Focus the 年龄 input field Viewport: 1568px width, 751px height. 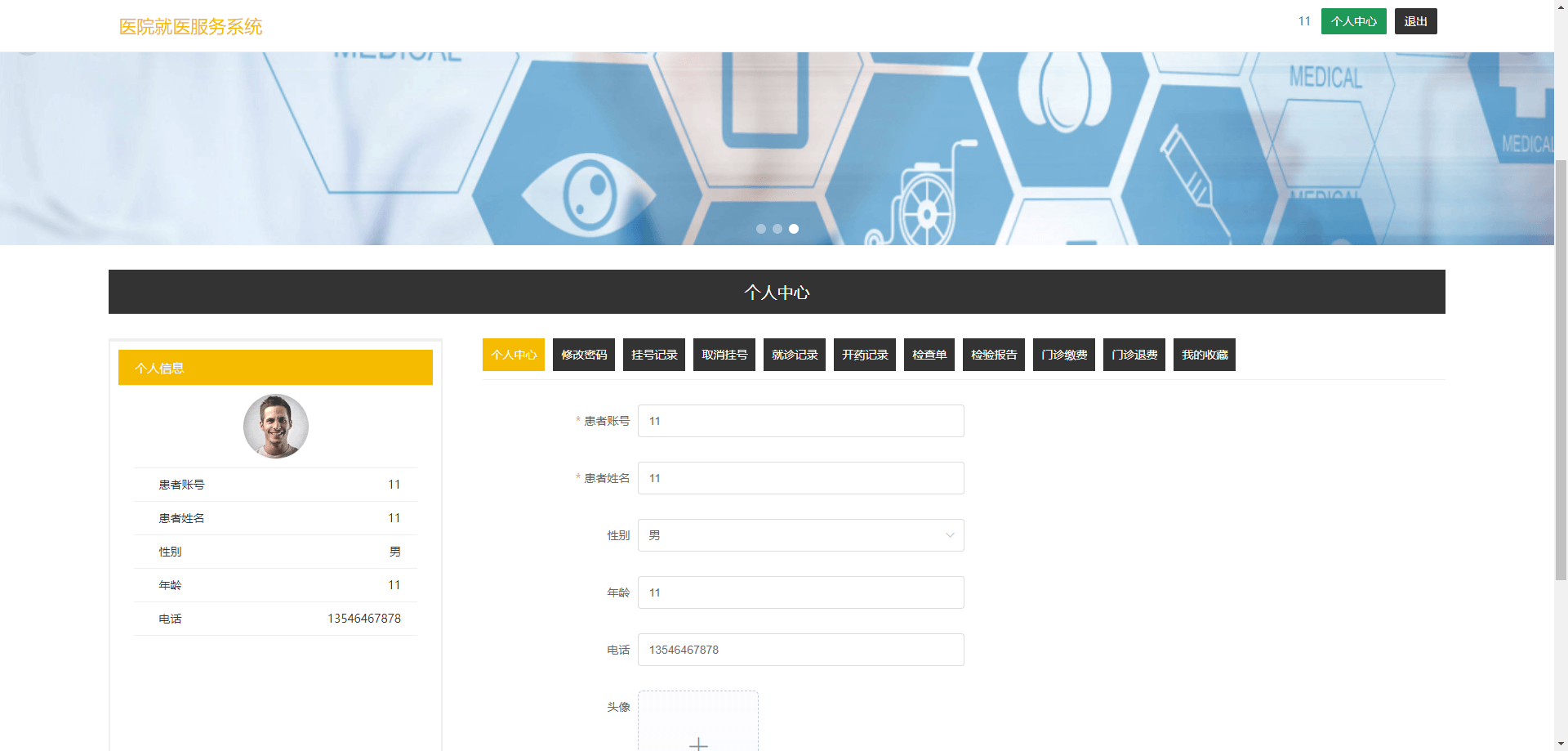[x=801, y=592]
